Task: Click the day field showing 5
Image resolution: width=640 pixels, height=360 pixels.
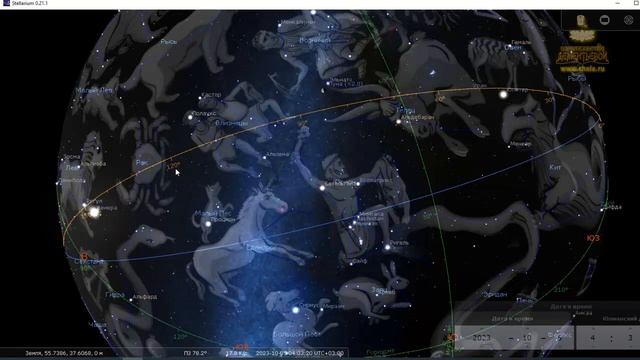Action: coord(559,338)
